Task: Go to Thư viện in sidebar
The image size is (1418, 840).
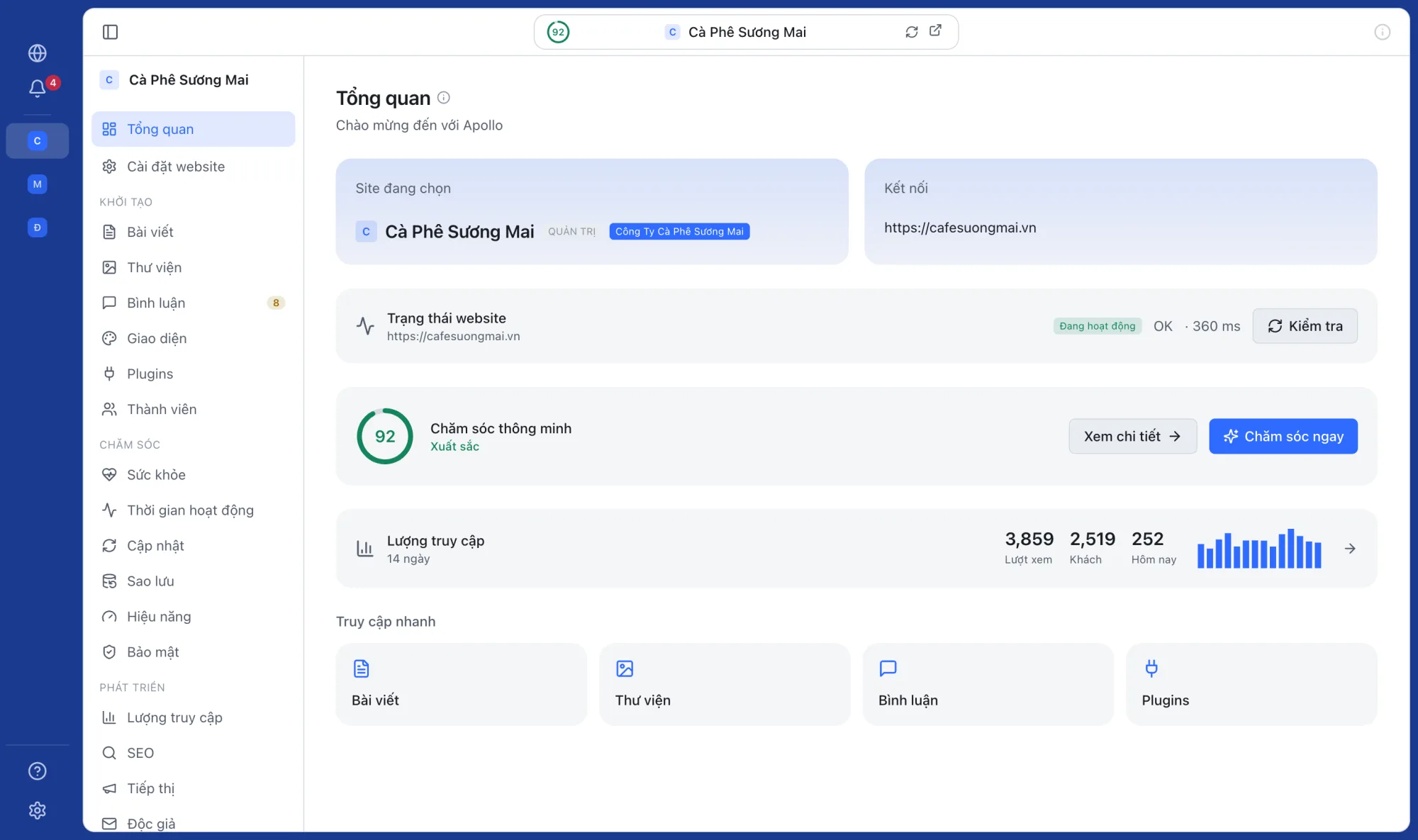Action: tap(194, 267)
